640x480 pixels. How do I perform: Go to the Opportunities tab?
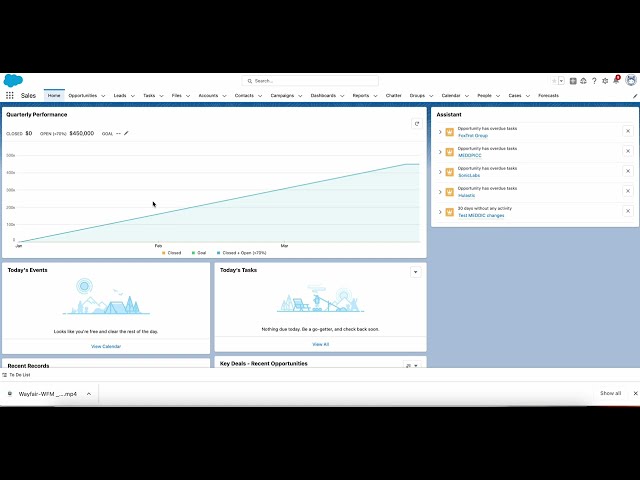[x=82, y=96]
